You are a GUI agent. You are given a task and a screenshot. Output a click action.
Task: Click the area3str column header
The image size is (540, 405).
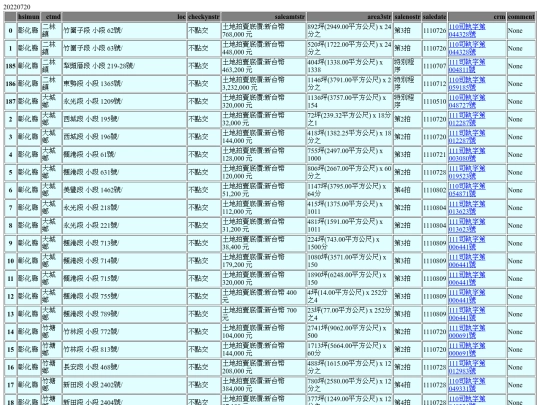tap(349, 17)
